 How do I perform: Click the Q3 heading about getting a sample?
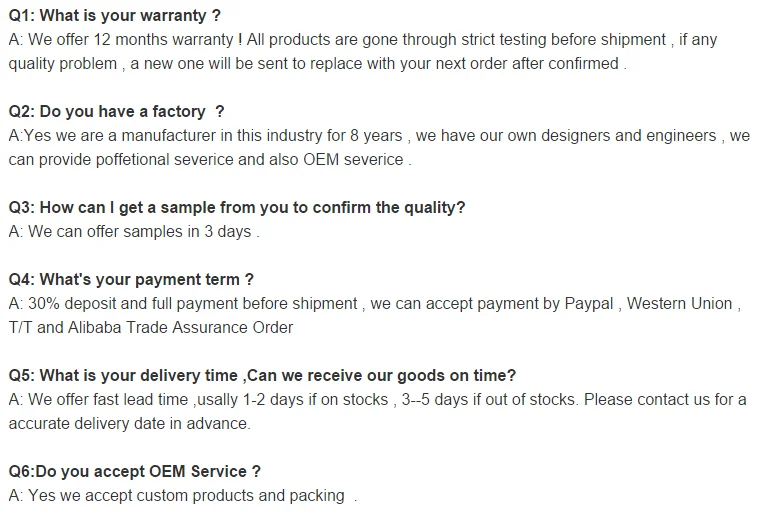click(x=237, y=208)
